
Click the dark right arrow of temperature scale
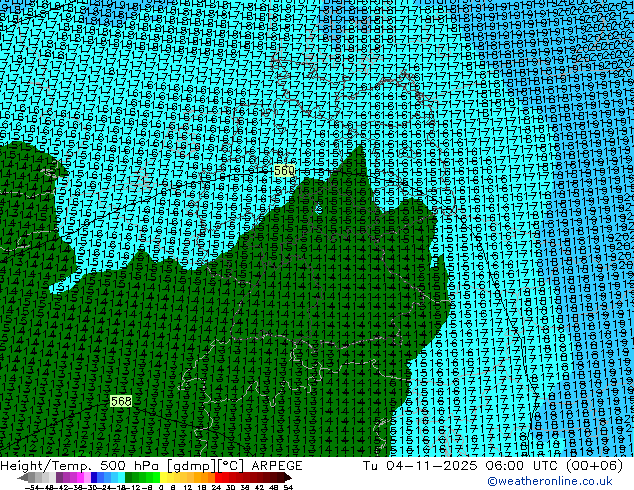click(x=287, y=478)
